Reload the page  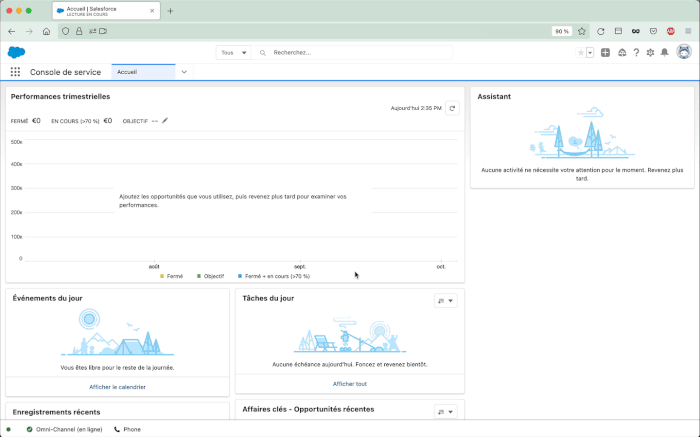click(x=601, y=31)
